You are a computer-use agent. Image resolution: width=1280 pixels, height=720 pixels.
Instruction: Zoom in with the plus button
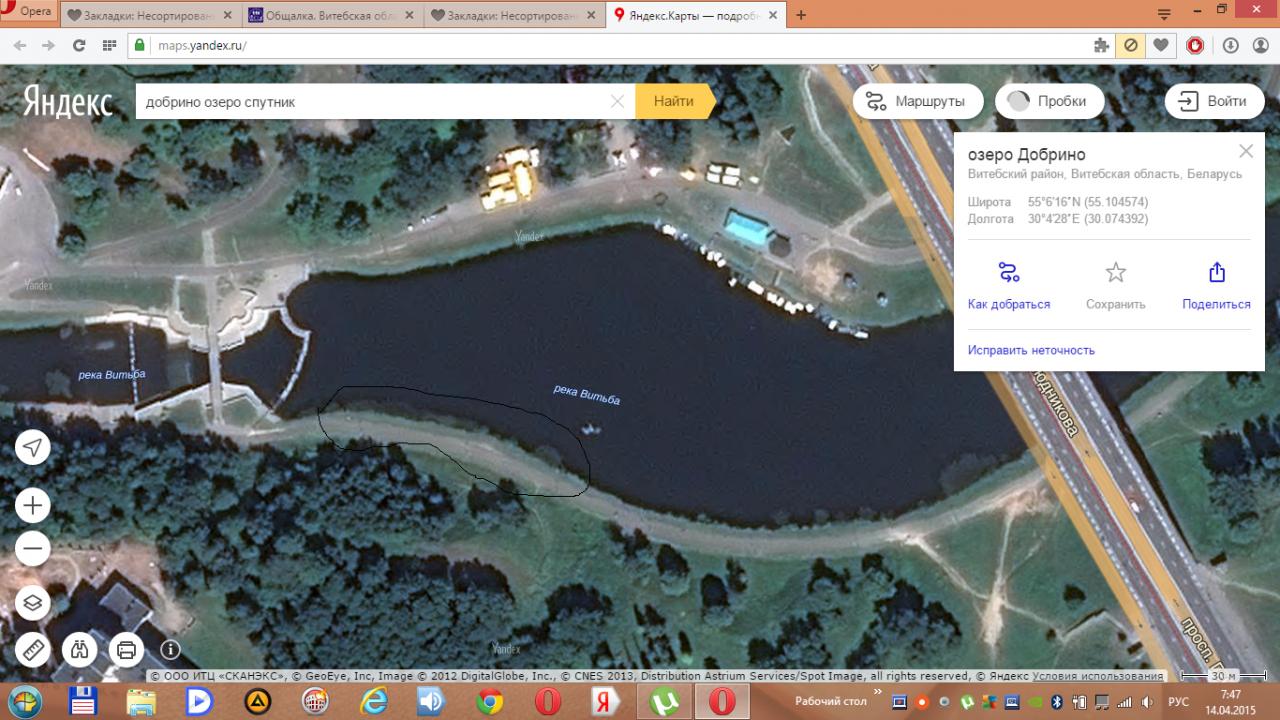[x=33, y=506]
